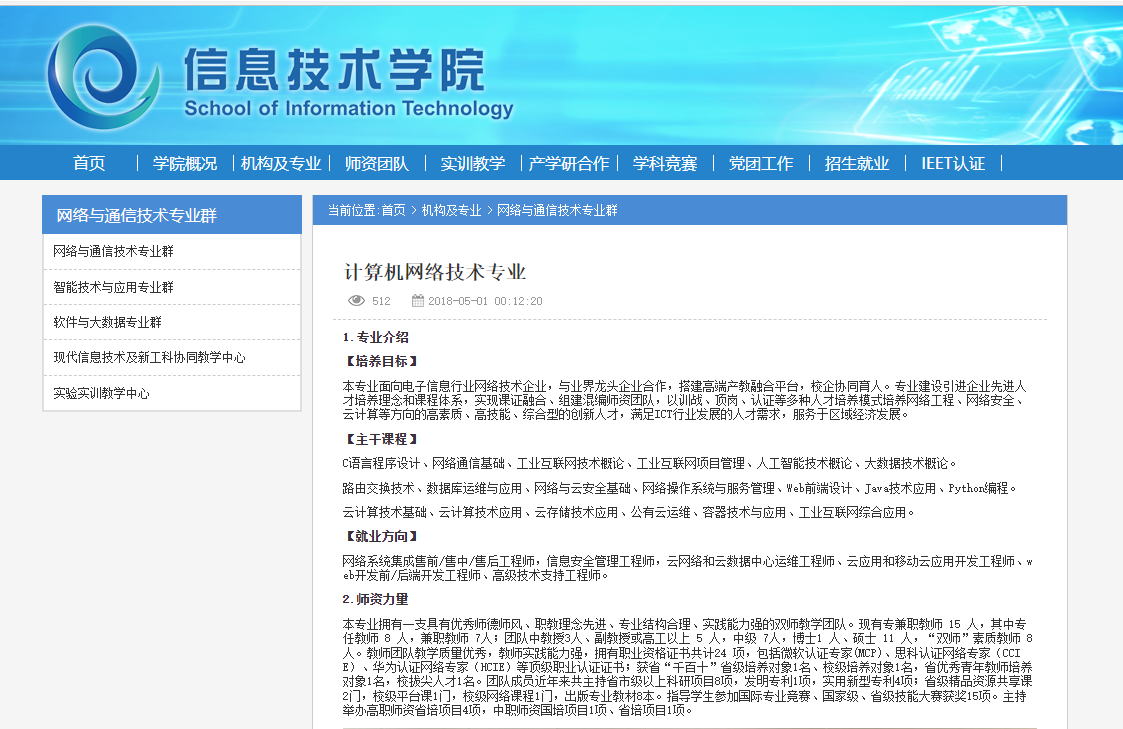Open the IEET认证 navigation item
The image size is (1123, 729).
pyautogui.click(x=952, y=162)
